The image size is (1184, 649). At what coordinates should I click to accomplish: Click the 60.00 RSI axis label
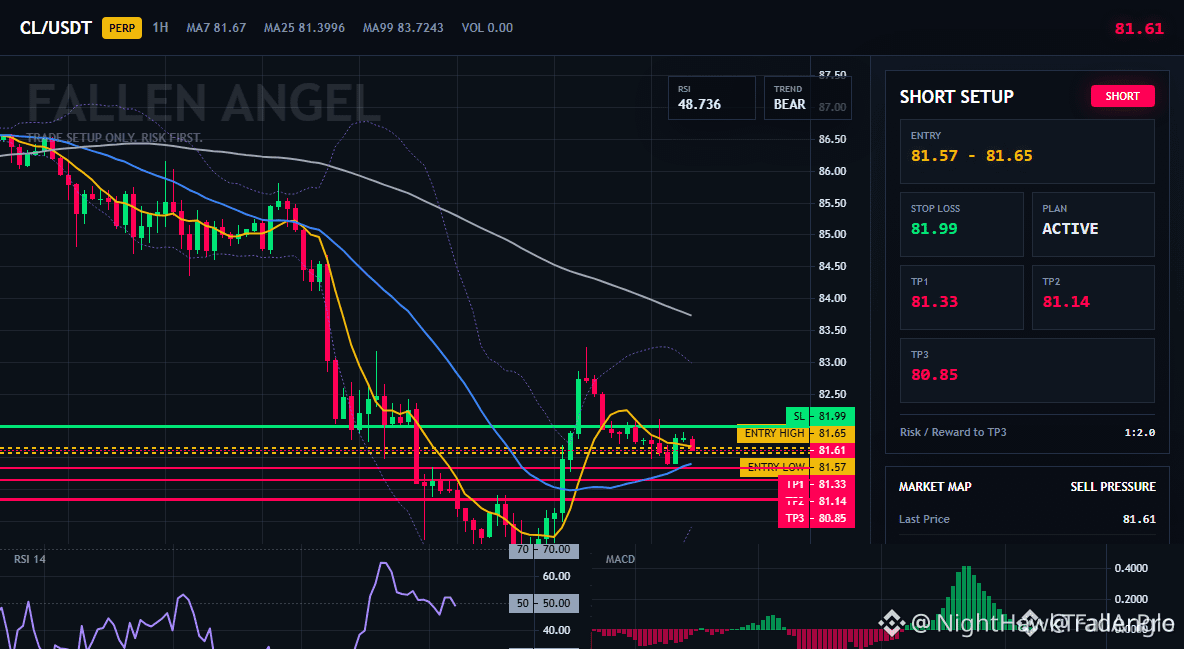point(557,576)
